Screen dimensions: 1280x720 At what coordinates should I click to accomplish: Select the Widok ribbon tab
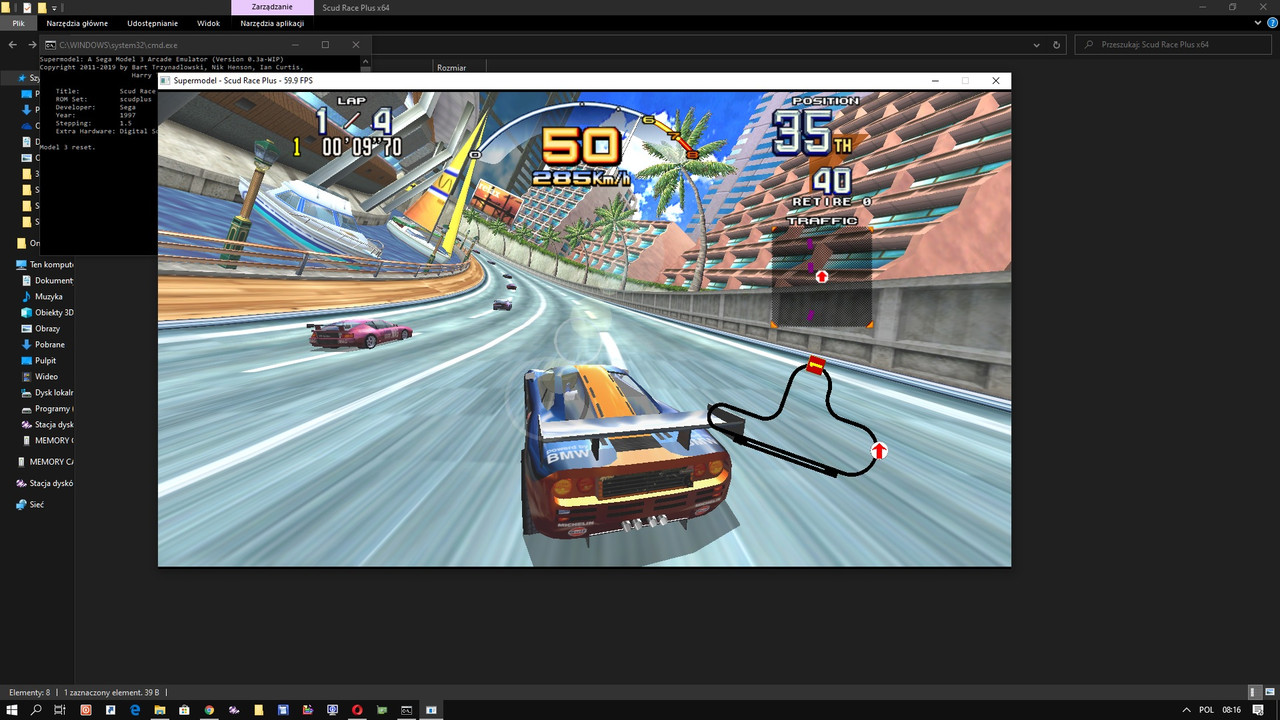click(209, 23)
